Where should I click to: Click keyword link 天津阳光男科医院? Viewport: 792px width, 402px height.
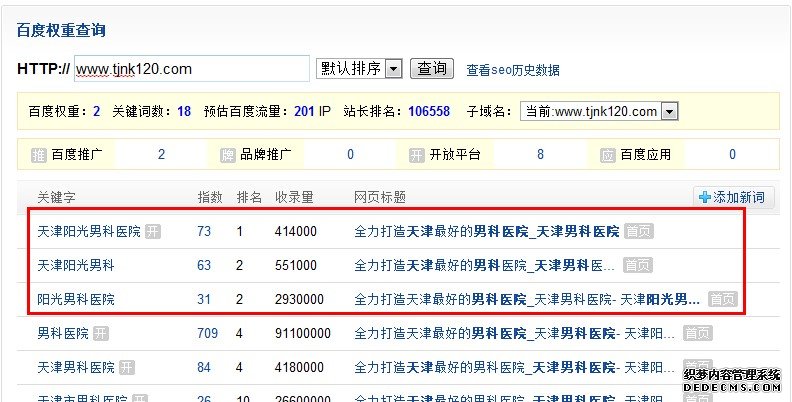[x=89, y=232]
